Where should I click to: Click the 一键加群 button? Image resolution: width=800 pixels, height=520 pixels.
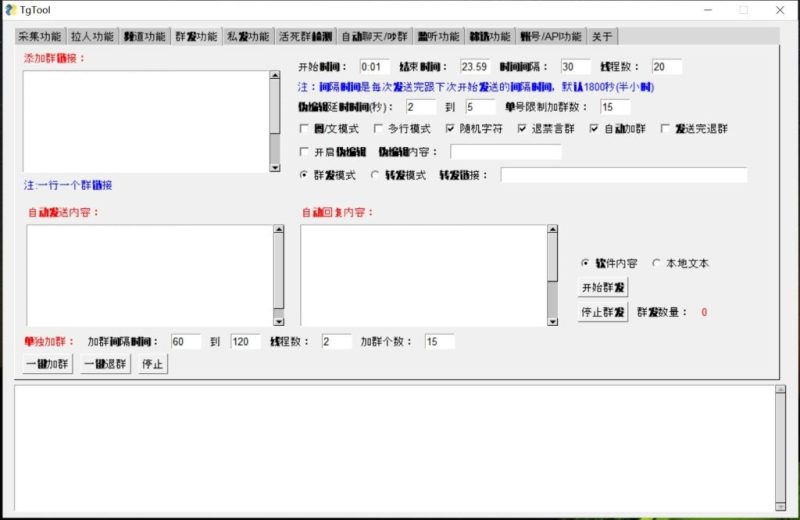47,364
